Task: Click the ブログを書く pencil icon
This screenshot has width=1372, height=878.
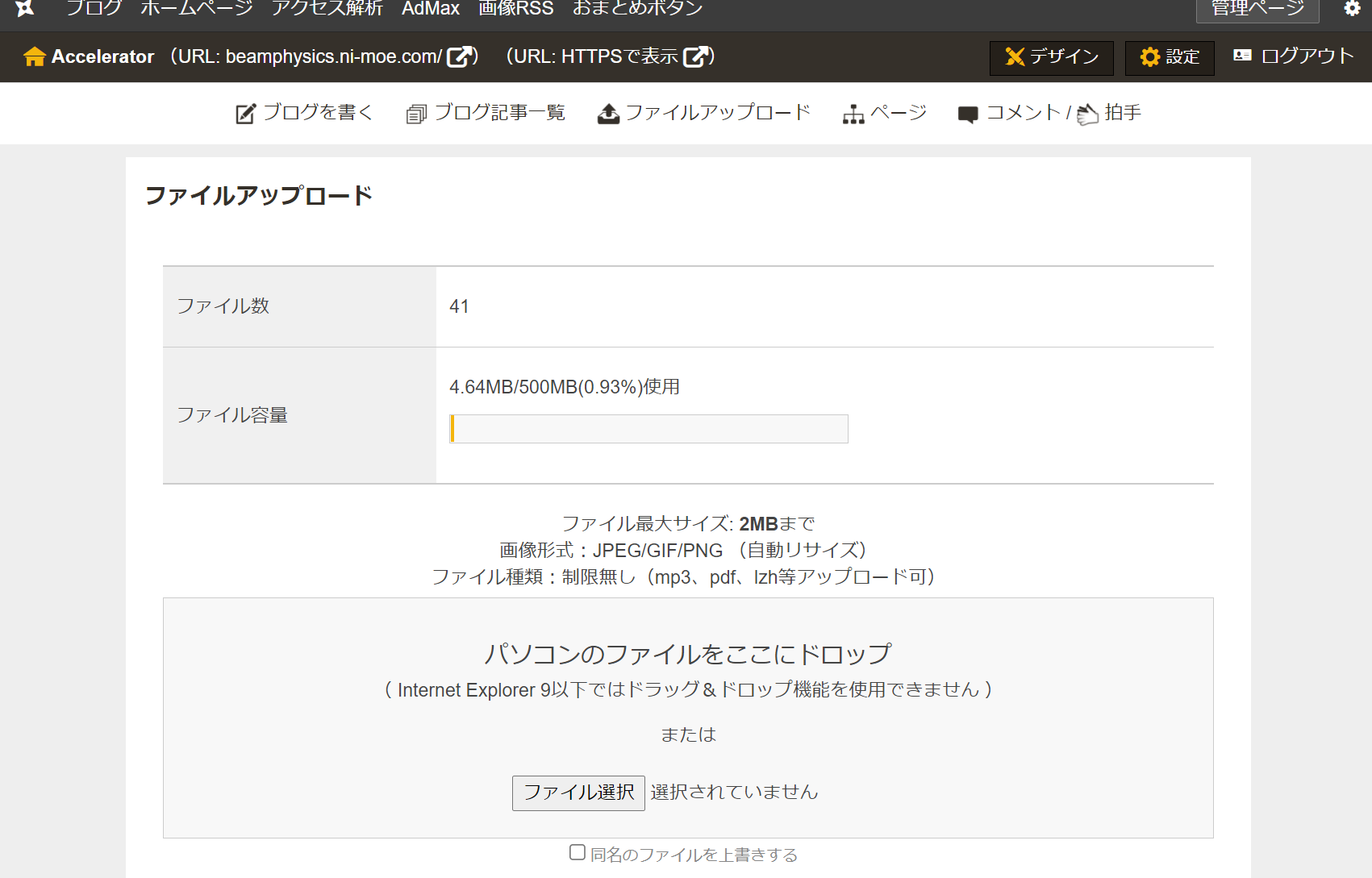Action: click(245, 114)
